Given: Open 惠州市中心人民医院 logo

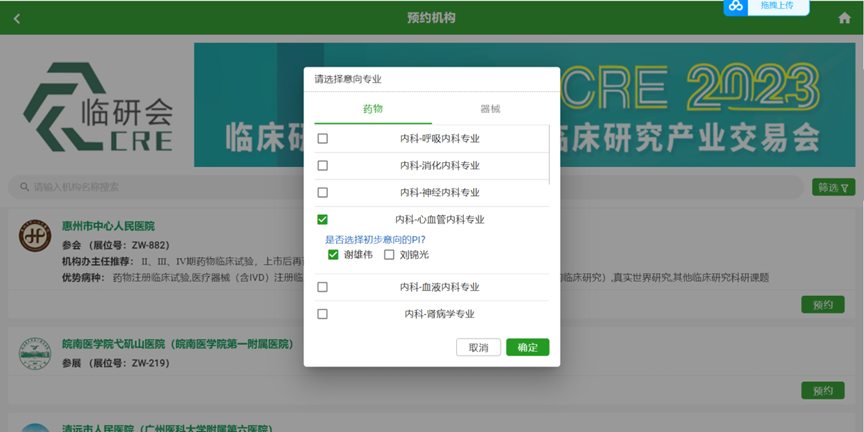Looking at the screenshot, I should point(35,235).
